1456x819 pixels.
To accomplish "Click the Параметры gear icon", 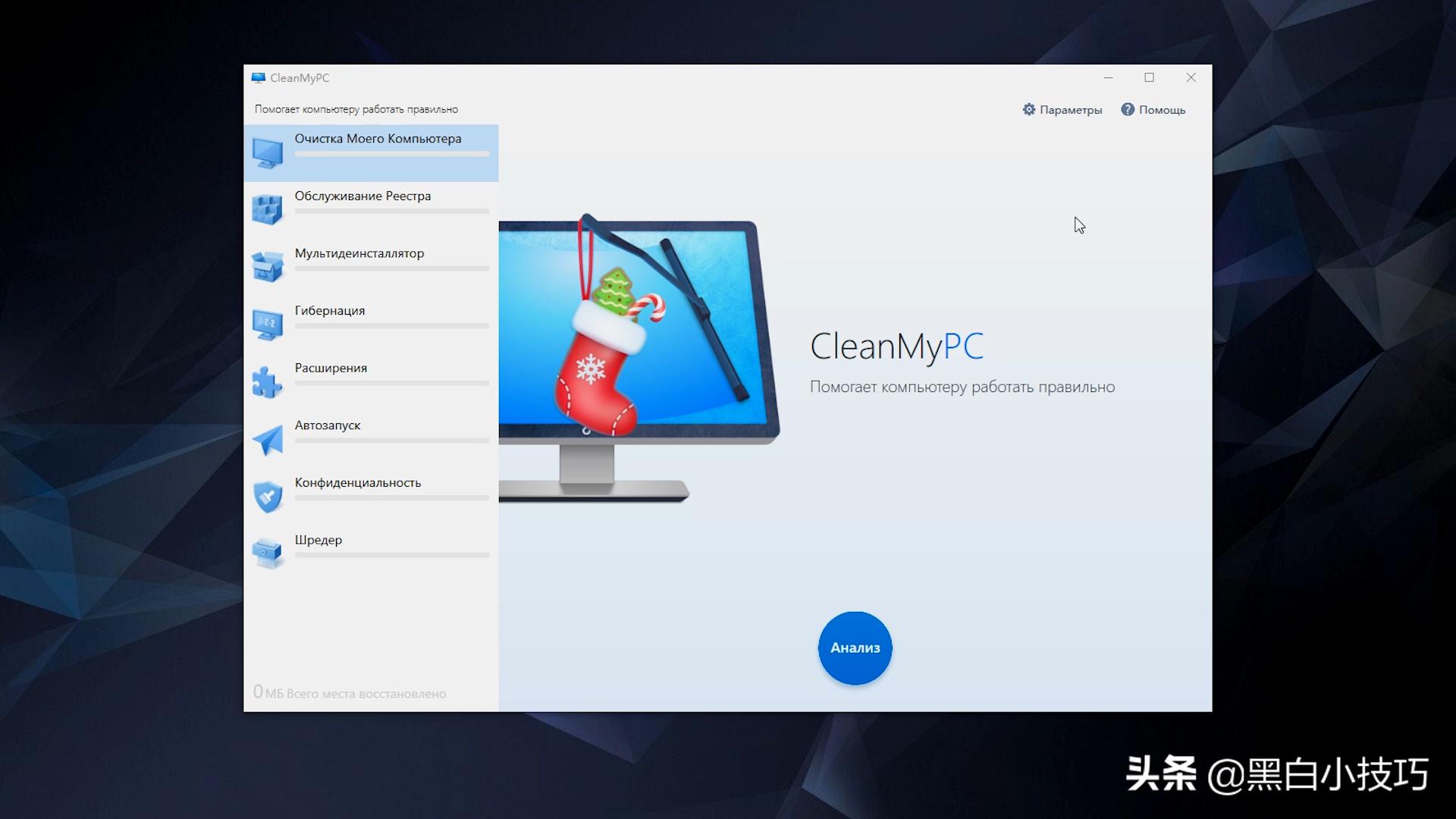I will click(x=1029, y=109).
